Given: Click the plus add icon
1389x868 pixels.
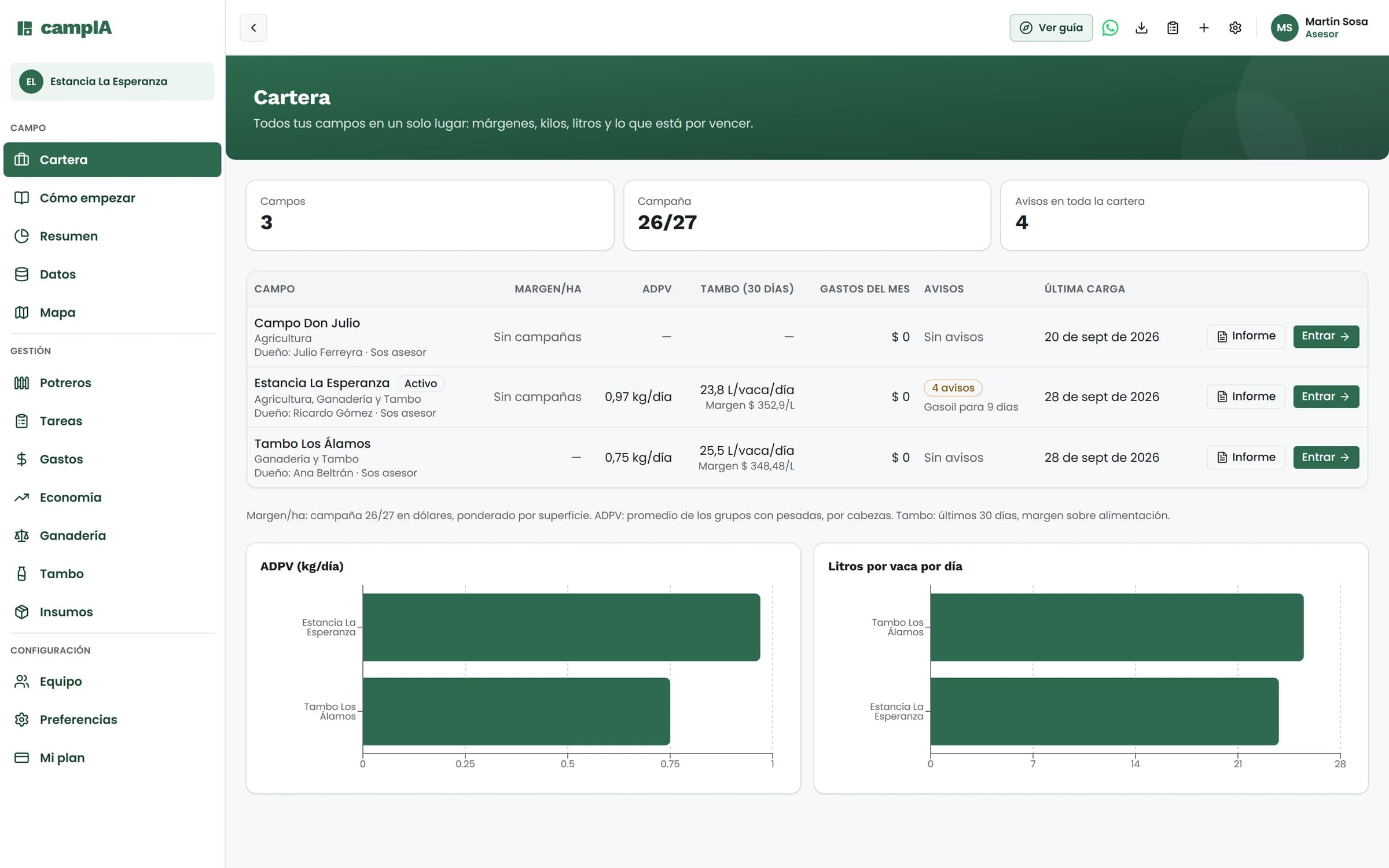Looking at the screenshot, I should [1204, 28].
